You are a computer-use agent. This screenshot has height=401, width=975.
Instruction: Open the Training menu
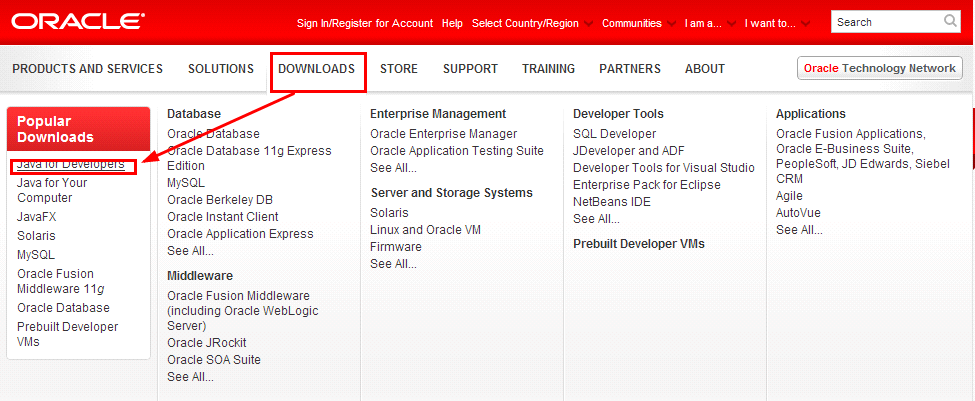tap(548, 69)
